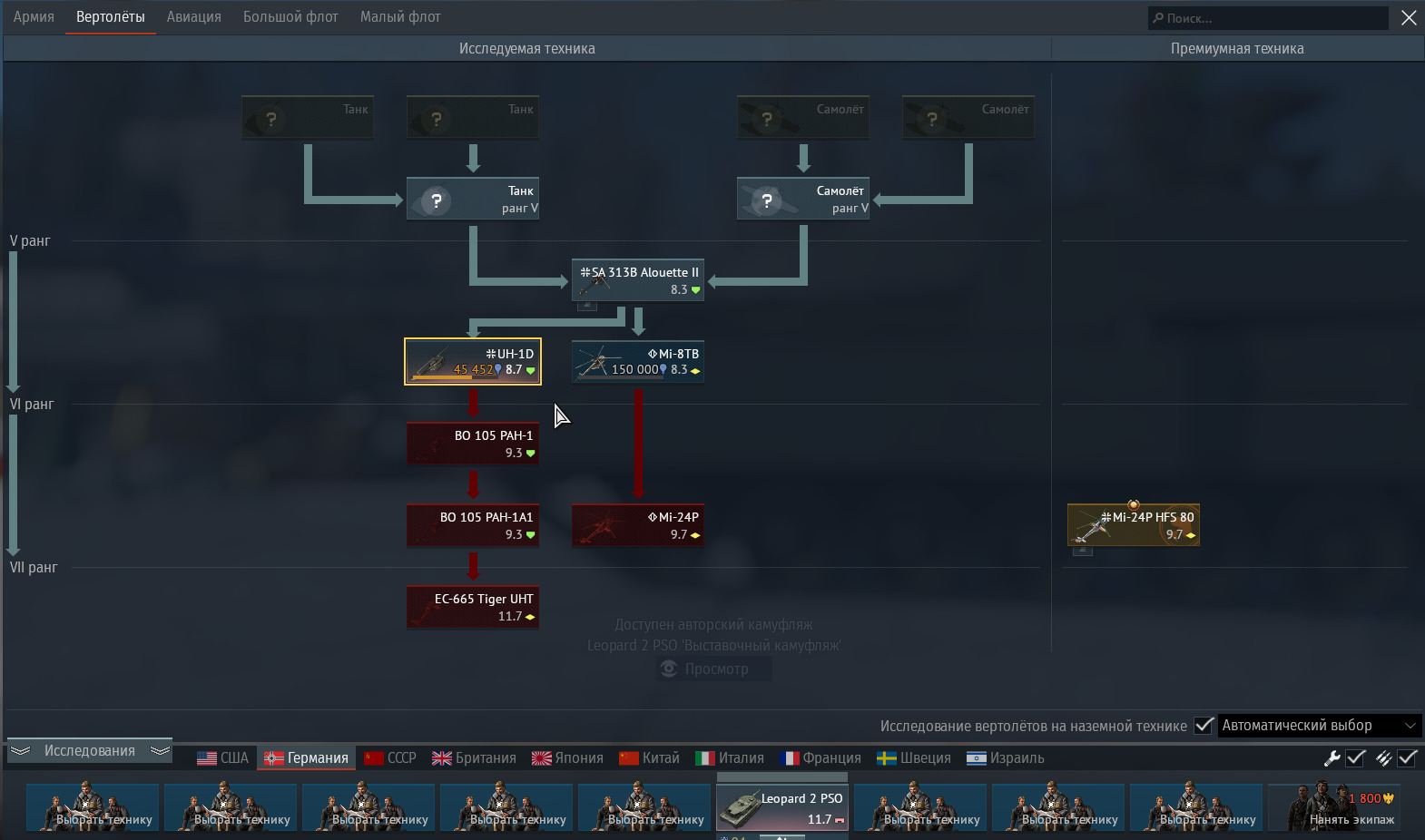Choose the Франция flag icon
This screenshot has height=840, width=1425.
(x=790, y=758)
